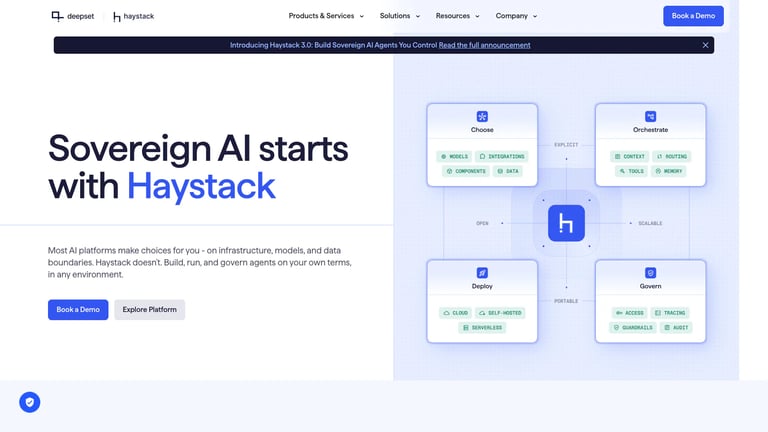Select the TRACING tag

(x=670, y=313)
